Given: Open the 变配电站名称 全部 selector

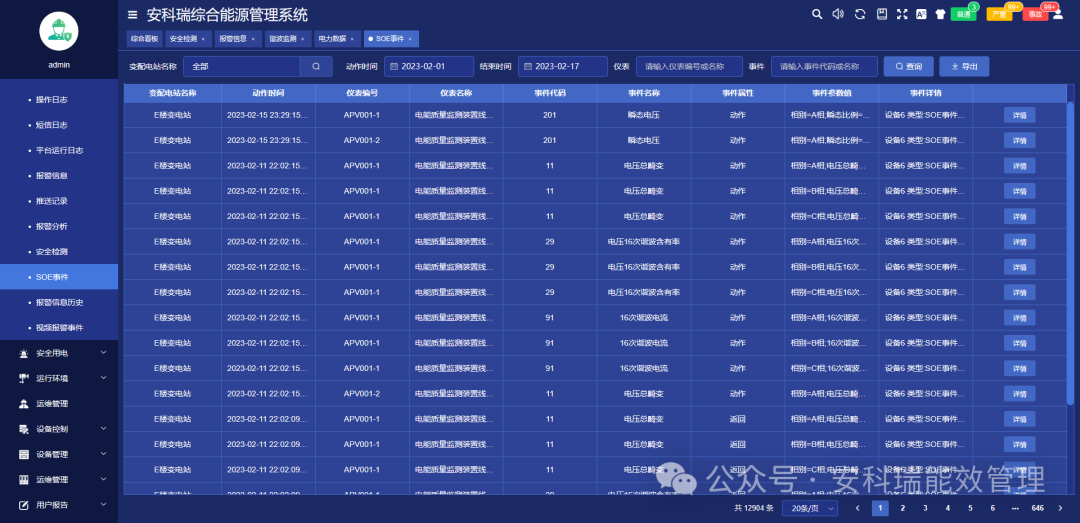Looking at the screenshot, I should pyautogui.click(x=242, y=66).
